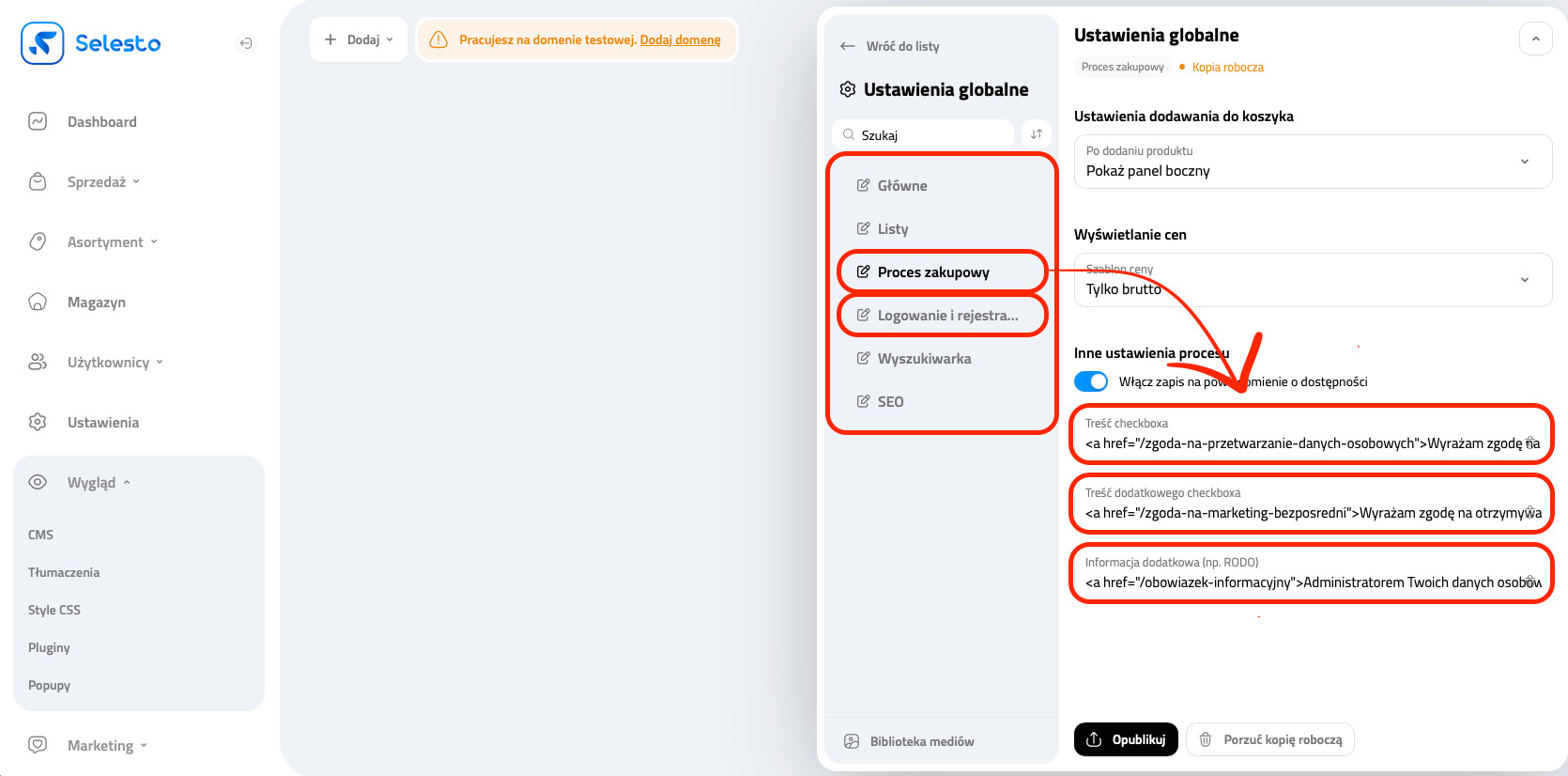The height and width of the screenshot is (776, 1568).
Task: Click the back arrow to list
Action: click(848, 46)
